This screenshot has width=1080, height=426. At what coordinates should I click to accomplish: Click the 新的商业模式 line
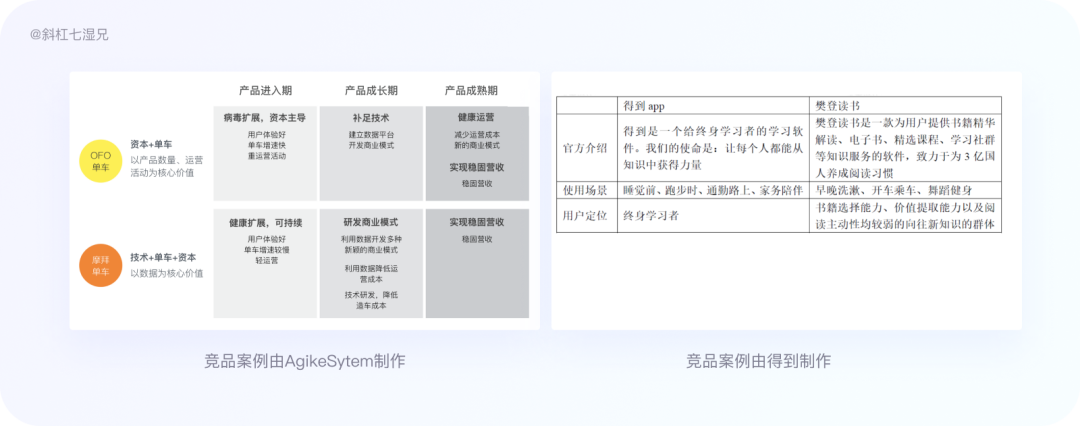pos(476,145)
